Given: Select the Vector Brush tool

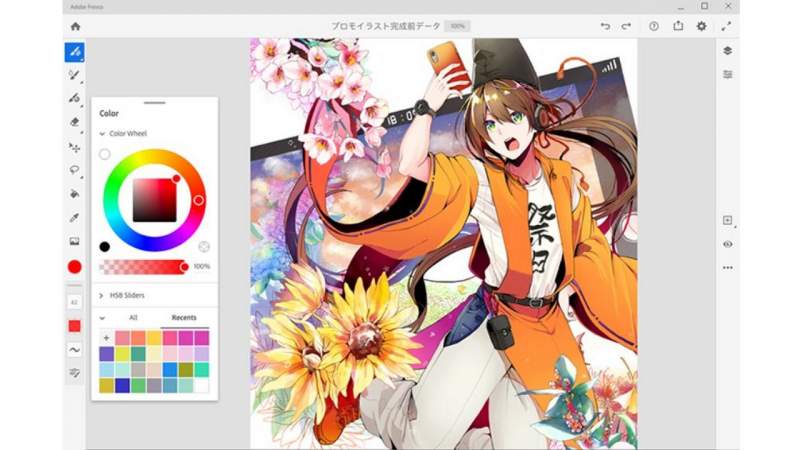Looking at the screenshot, I should pos(74,98).
